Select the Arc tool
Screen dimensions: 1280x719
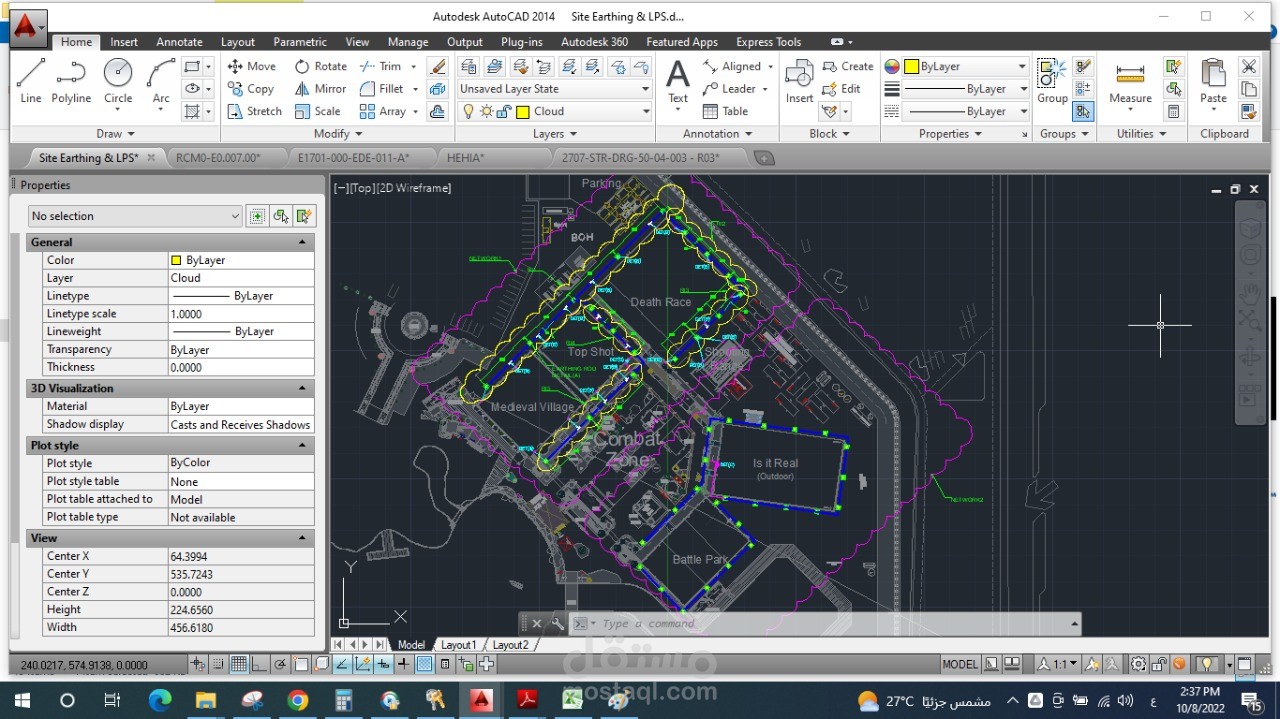(161, 81)
